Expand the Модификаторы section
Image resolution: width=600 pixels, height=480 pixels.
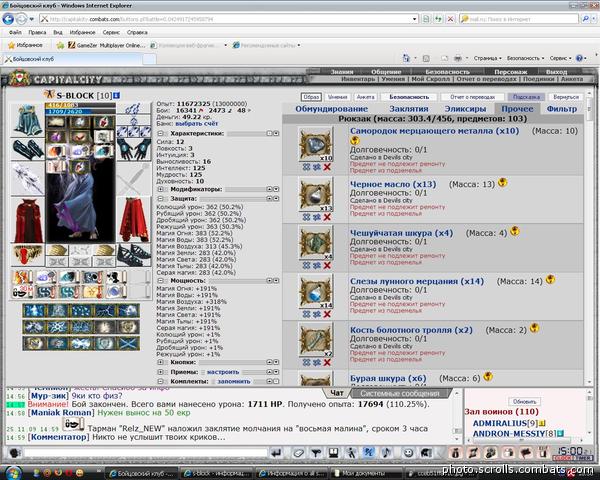(x=161, y=189)
